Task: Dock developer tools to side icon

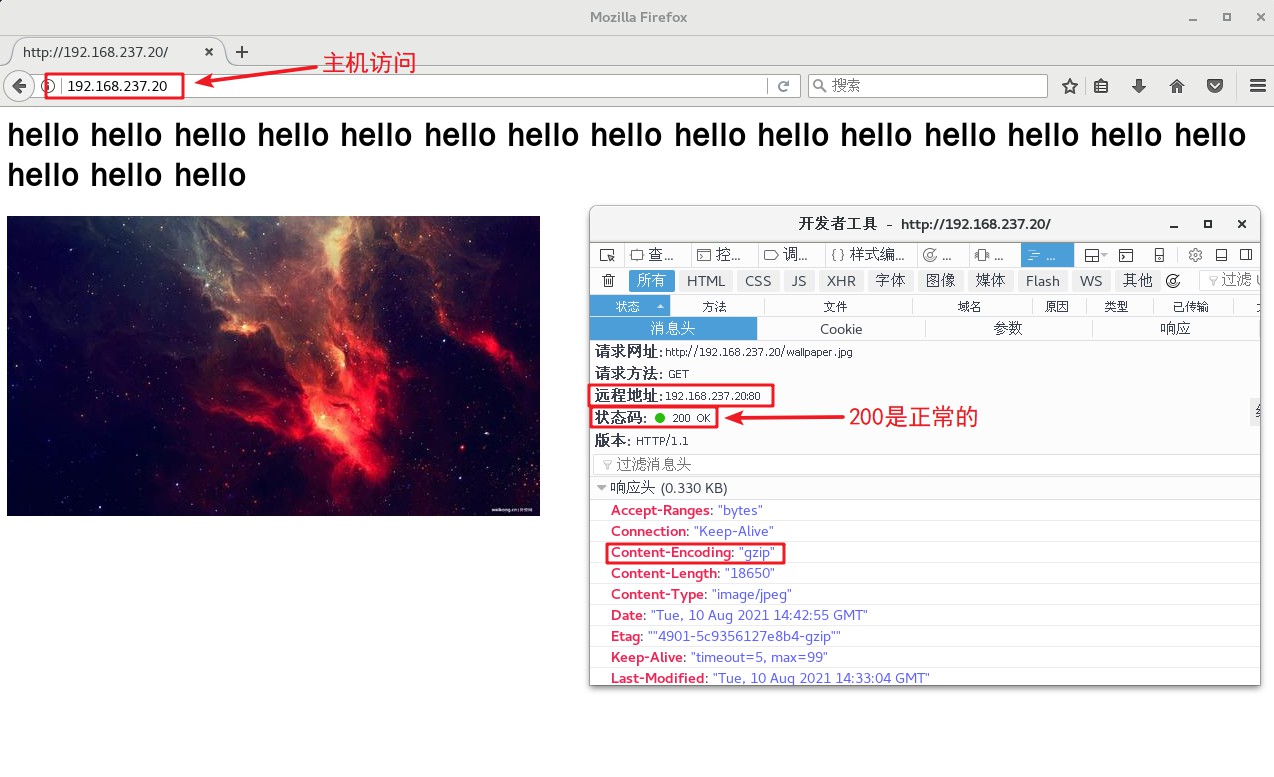Action: tap(1246, 255)
